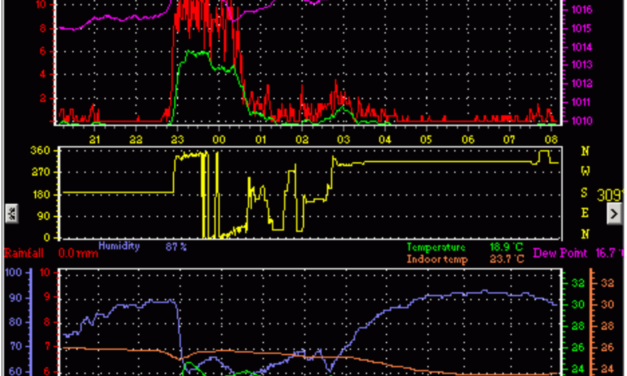The image size is (627, 376).
Task: Click the 360 tick on wind direction axis
Action: click(x=40, y=151)
